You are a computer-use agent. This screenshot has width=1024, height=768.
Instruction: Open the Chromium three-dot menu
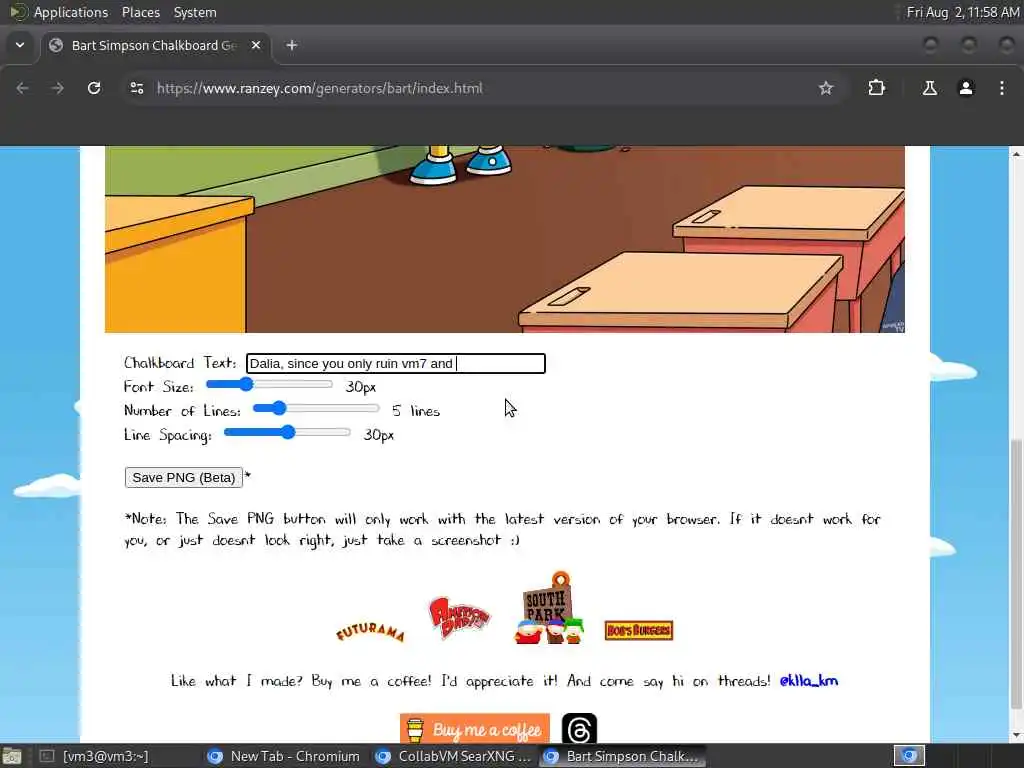point(1002,88)
